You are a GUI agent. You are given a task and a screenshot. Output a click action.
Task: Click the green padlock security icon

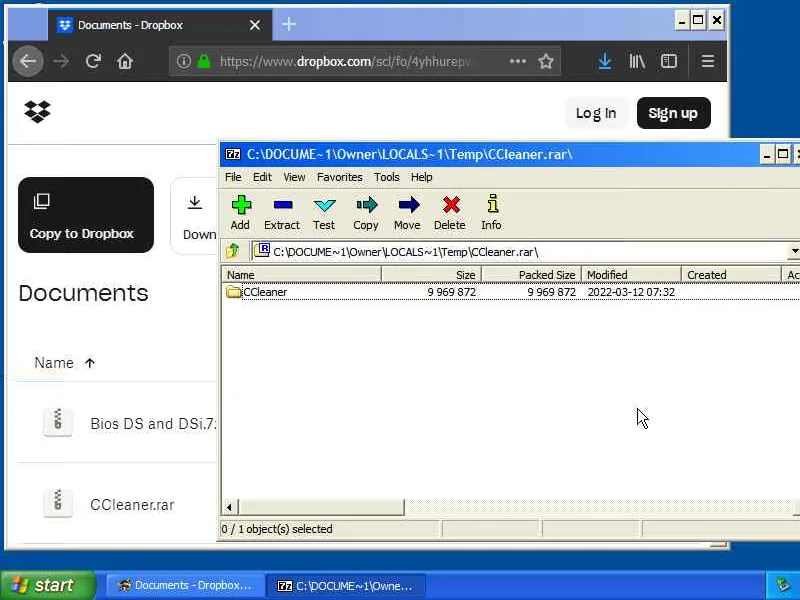(204, 62)
